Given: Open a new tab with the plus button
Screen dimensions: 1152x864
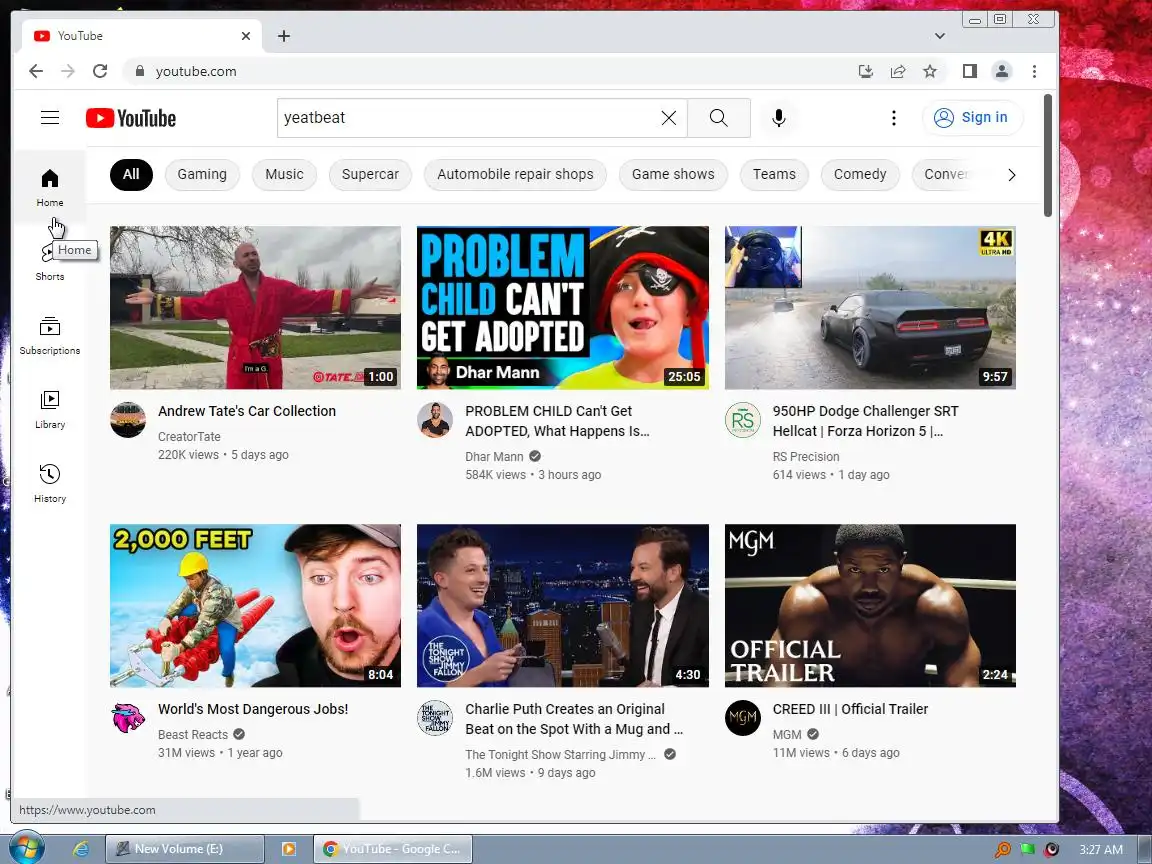Looking at the screenshot, I should [284, 36].
